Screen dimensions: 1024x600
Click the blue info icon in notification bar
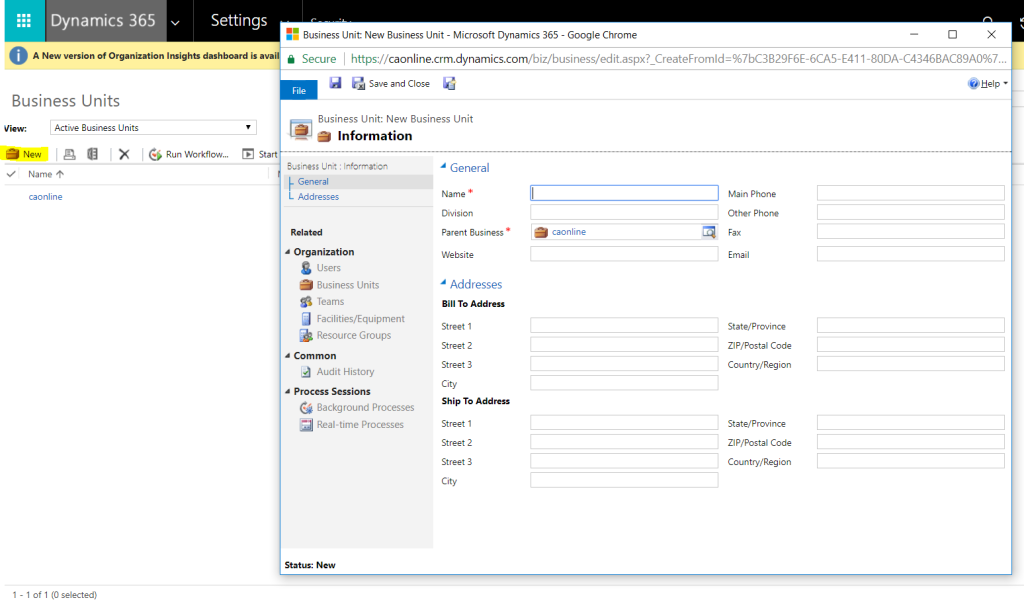pyautogui.click(x=18, y=55)
